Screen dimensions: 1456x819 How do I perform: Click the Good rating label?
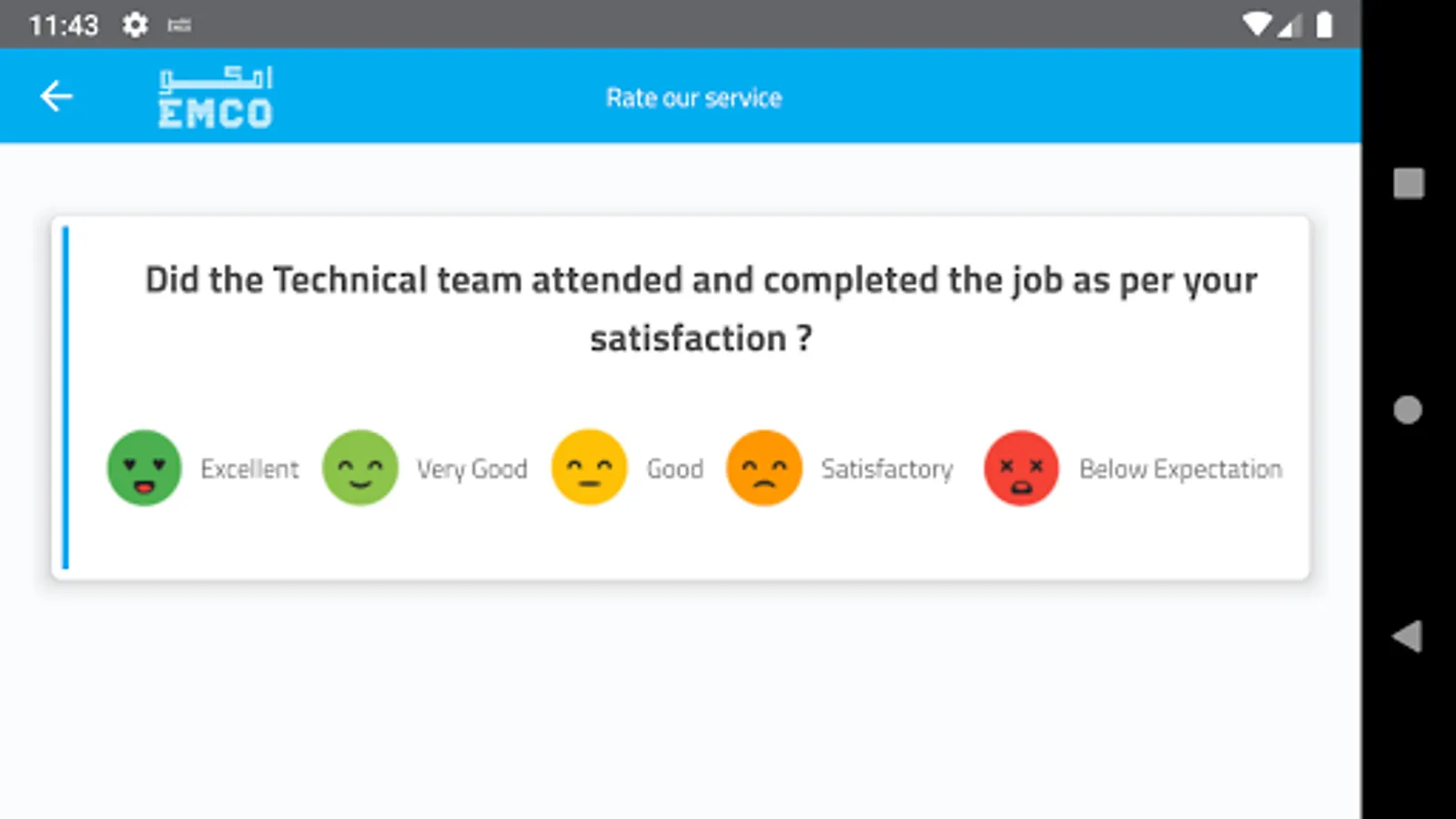[675, 470]
